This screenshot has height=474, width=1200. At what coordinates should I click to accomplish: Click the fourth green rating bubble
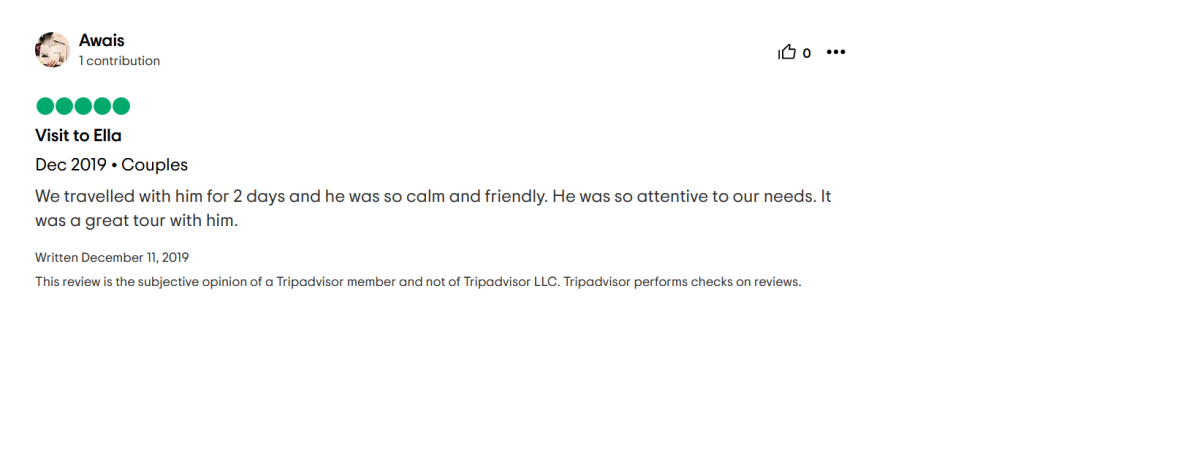tap(102, 106)
